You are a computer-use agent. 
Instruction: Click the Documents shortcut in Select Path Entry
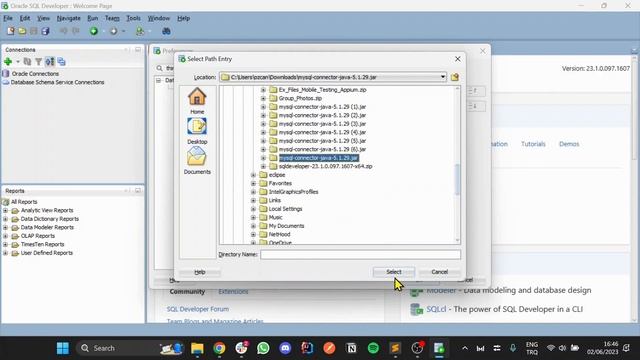(x=197, y=161)
